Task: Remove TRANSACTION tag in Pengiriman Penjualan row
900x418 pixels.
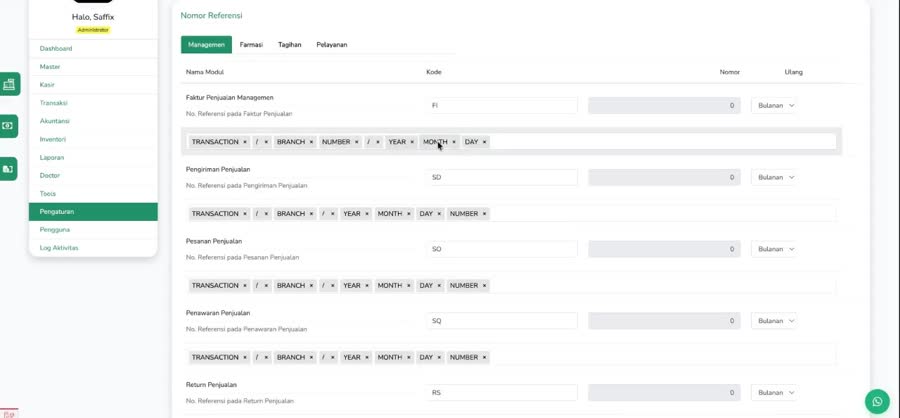Action: pyautogui.click(x=245, y=214)
